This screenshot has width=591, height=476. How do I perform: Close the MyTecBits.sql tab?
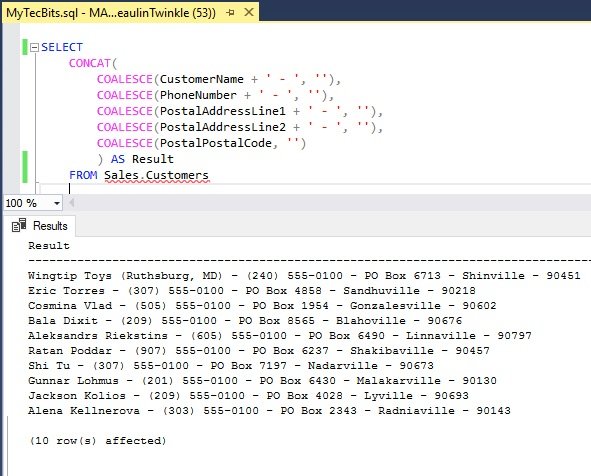[x=249, y=12]
